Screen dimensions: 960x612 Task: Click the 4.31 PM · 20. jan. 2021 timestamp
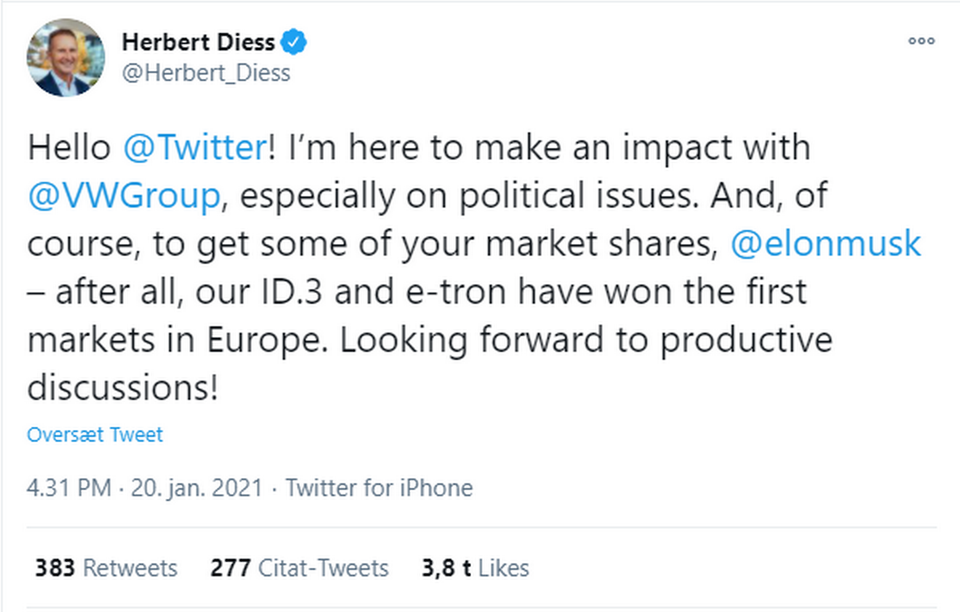[145, 488]
